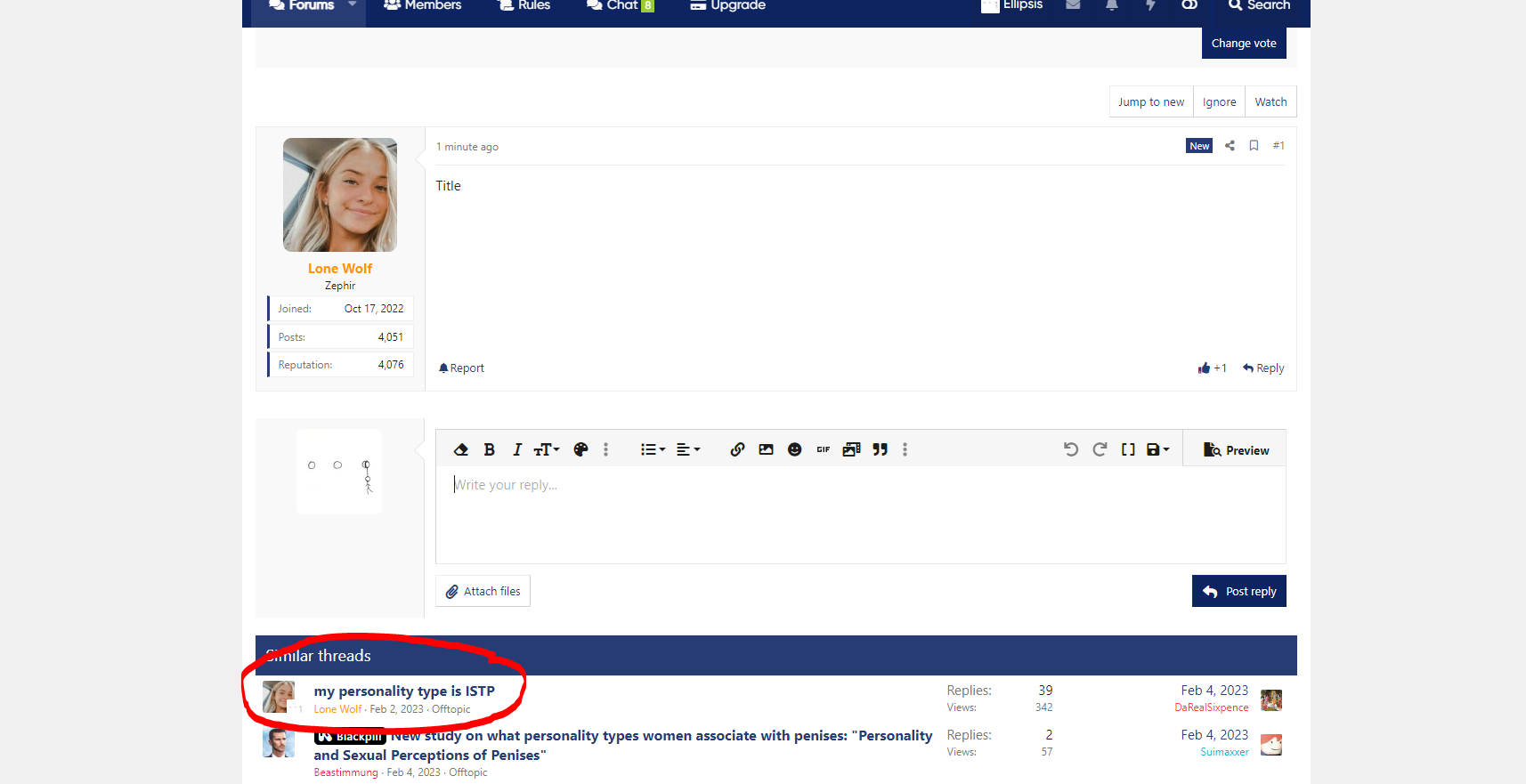The width and height of the screenshot is (1526, 784).
Task: Open thread 'my personality type is ISTP'
Action: coord(404,691)
